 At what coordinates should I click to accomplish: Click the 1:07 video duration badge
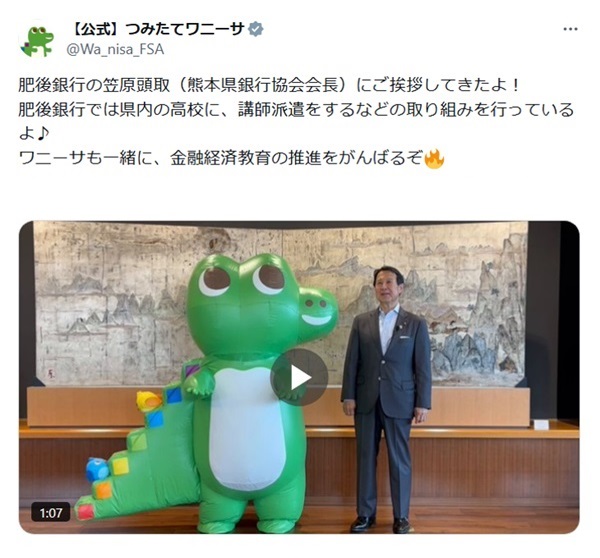[x=51, y=512]
